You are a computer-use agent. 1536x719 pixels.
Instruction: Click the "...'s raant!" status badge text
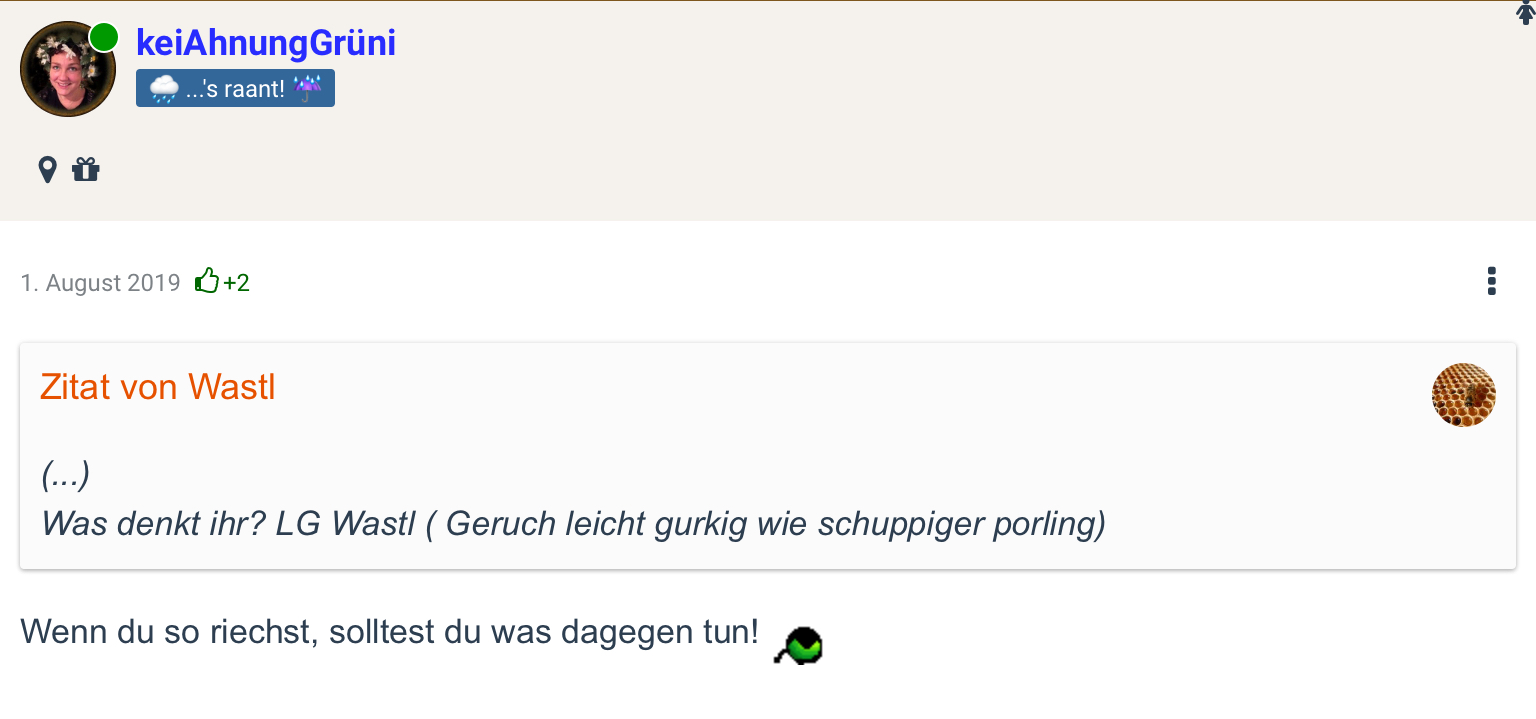point(235,89)
